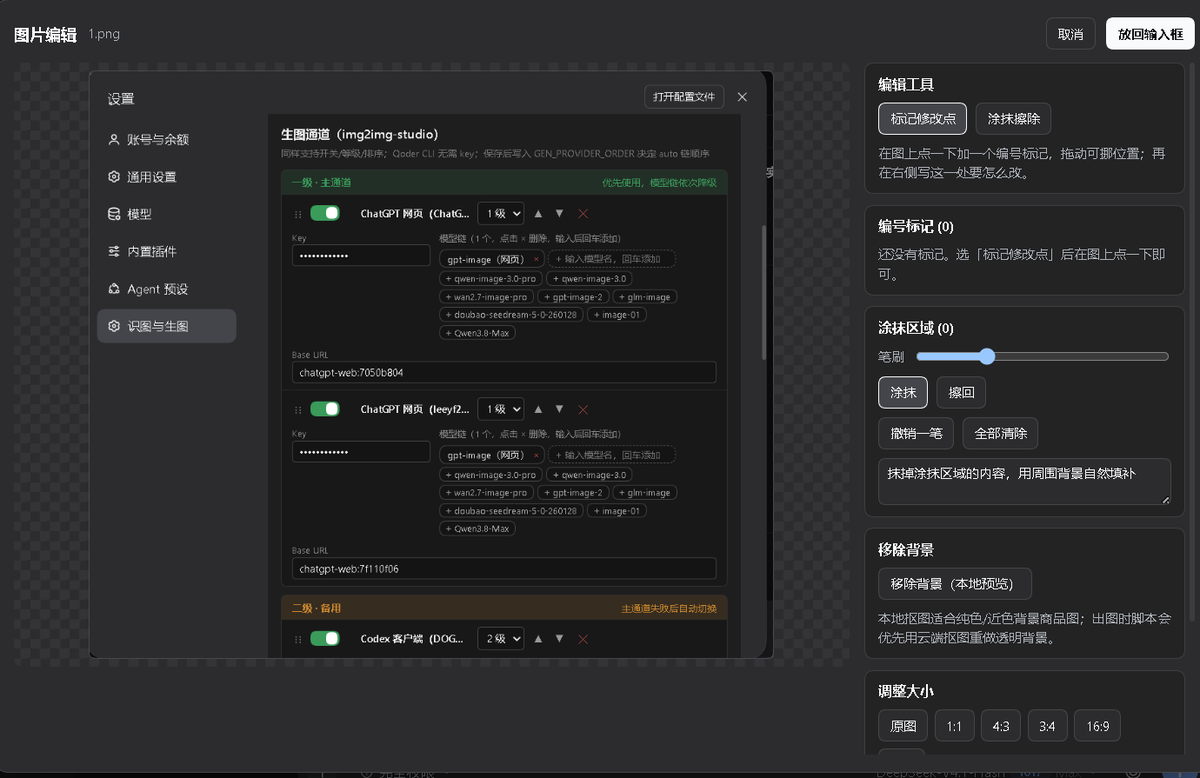Click 全部清除 to clear all strokes

click(1001, 434)
